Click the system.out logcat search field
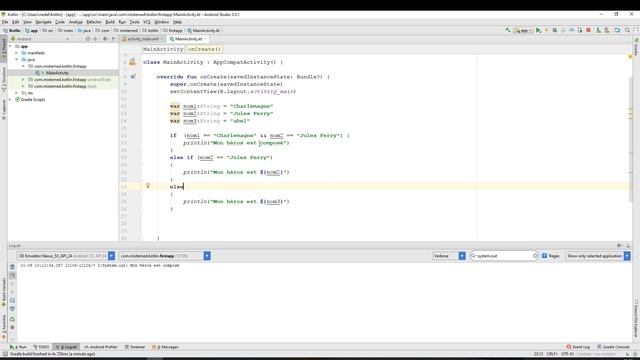The width and height of the screenshot is (640, 360). (503, 256)
